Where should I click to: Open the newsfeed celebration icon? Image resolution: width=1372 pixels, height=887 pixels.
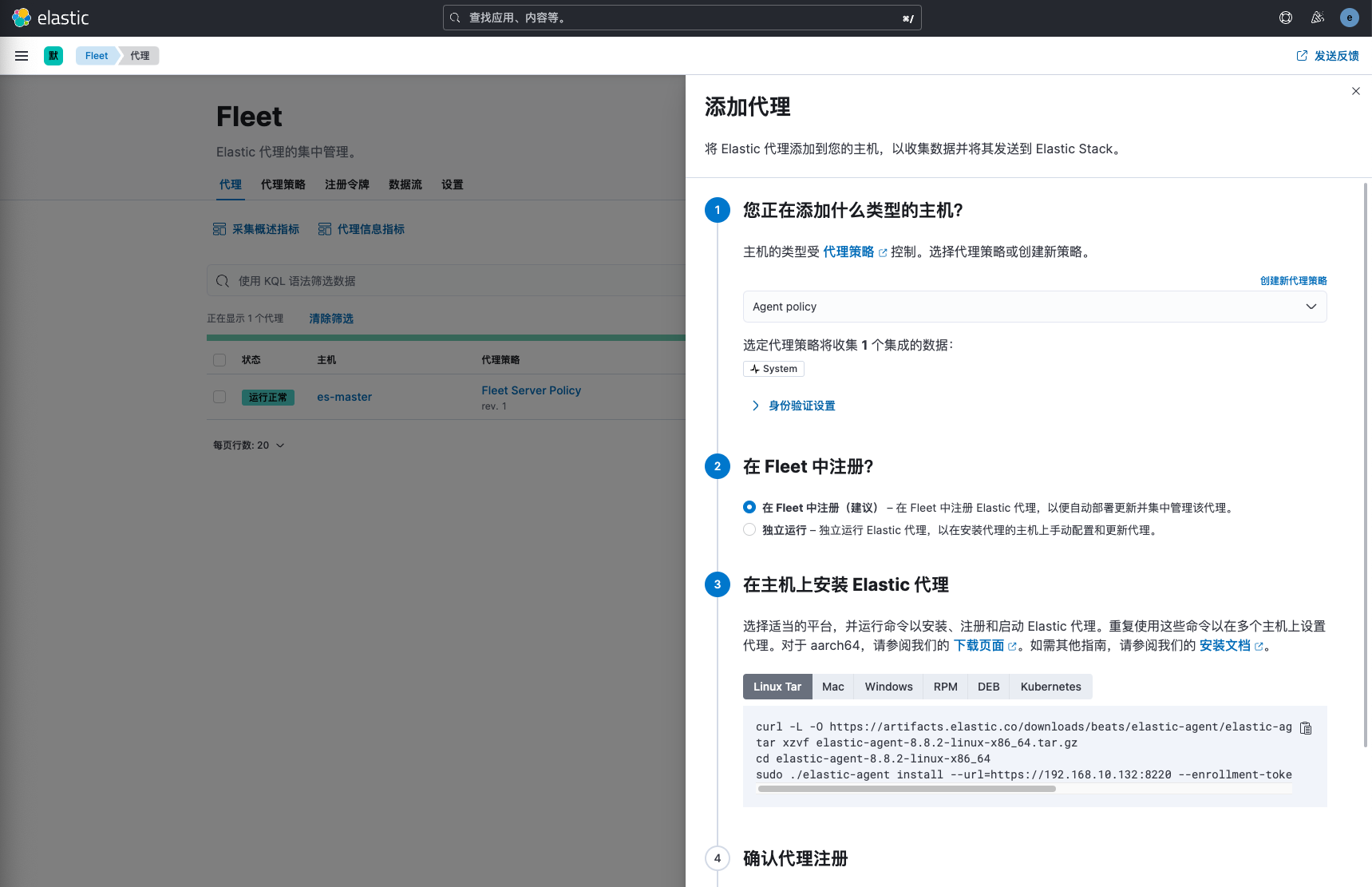pyautogui.click(x=1318, y=18)
